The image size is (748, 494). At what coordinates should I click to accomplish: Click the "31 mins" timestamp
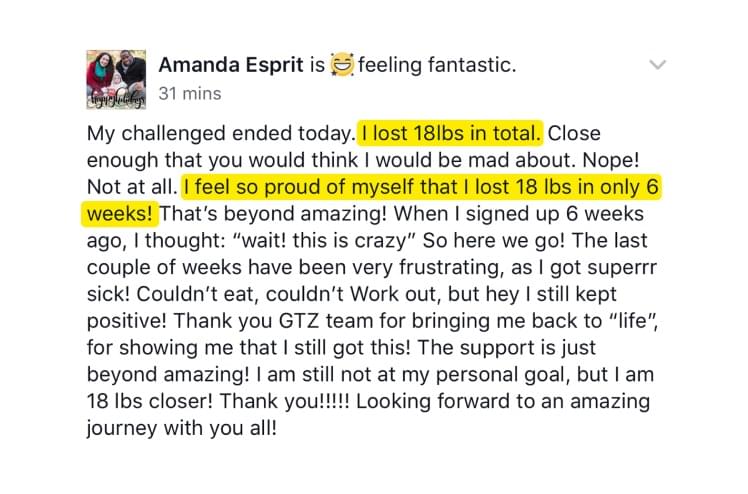(x=190, y=94)
